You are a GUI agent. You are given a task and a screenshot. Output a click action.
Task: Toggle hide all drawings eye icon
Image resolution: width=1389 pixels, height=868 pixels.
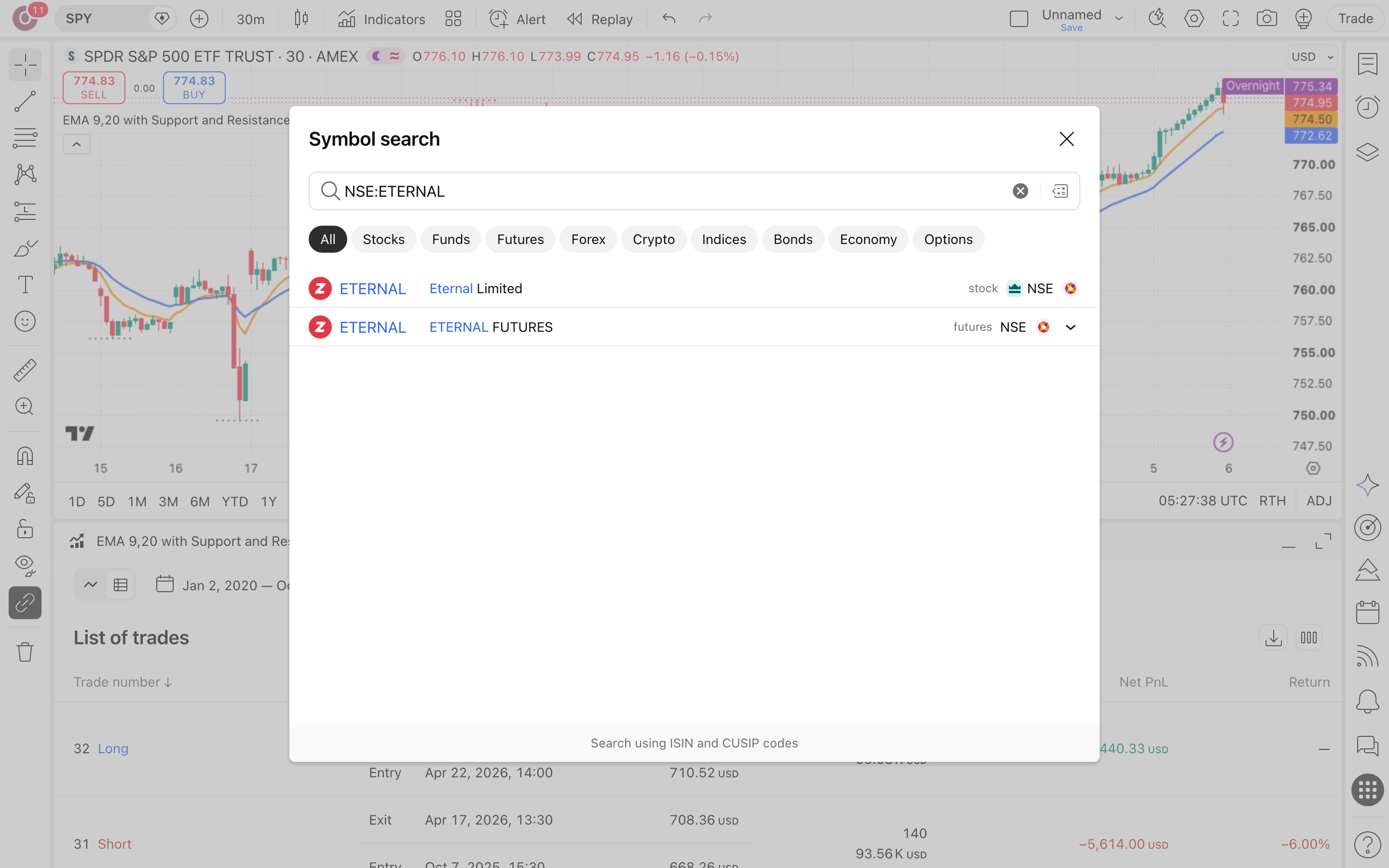25,566
